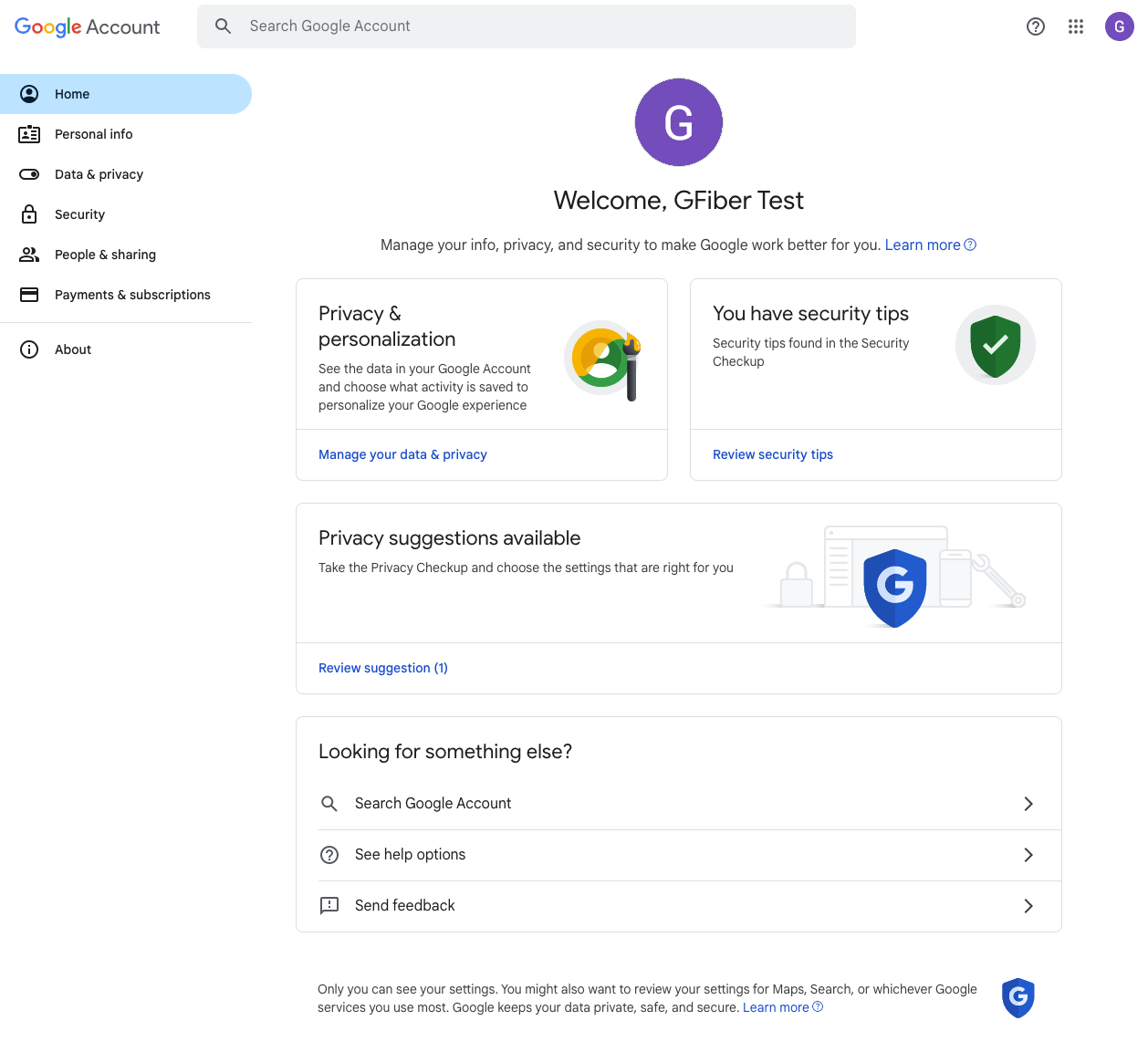Open the Review suggestion (1) link
1148x1052 pixels.
tap(383, 668)
